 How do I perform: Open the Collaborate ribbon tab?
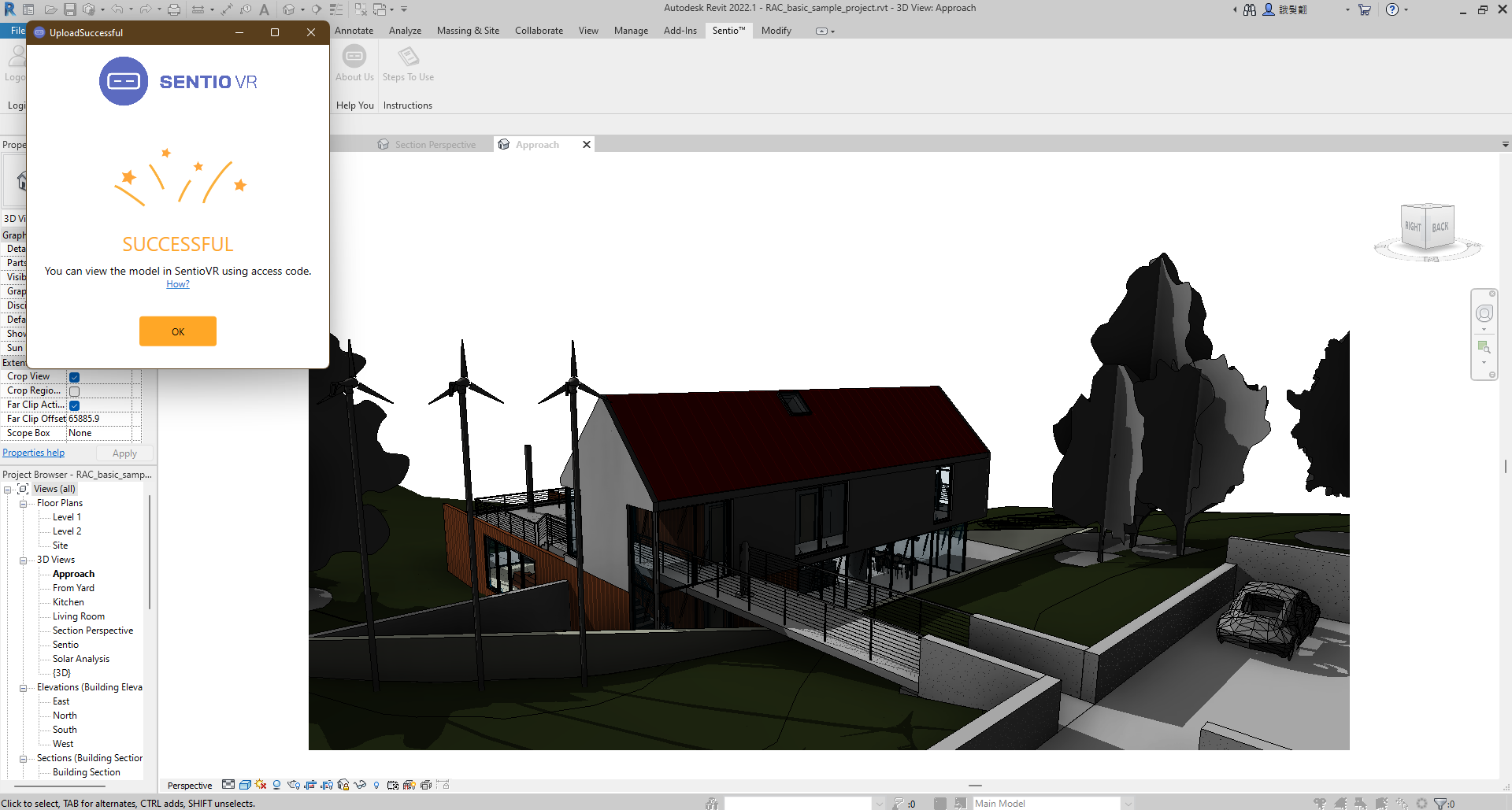tap(539, 31)
